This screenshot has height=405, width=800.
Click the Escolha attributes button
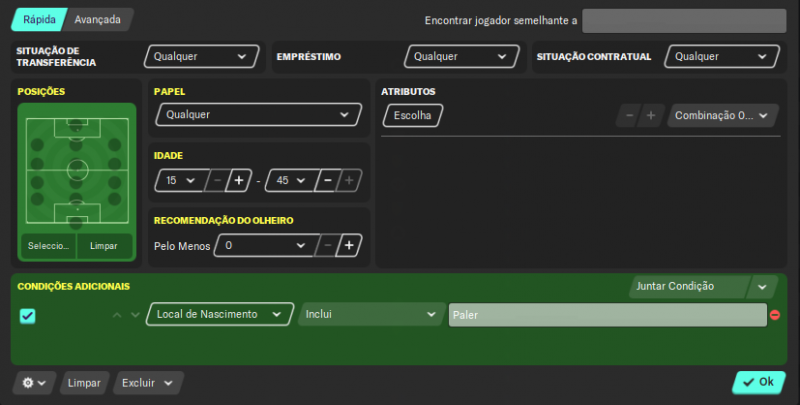413,116
